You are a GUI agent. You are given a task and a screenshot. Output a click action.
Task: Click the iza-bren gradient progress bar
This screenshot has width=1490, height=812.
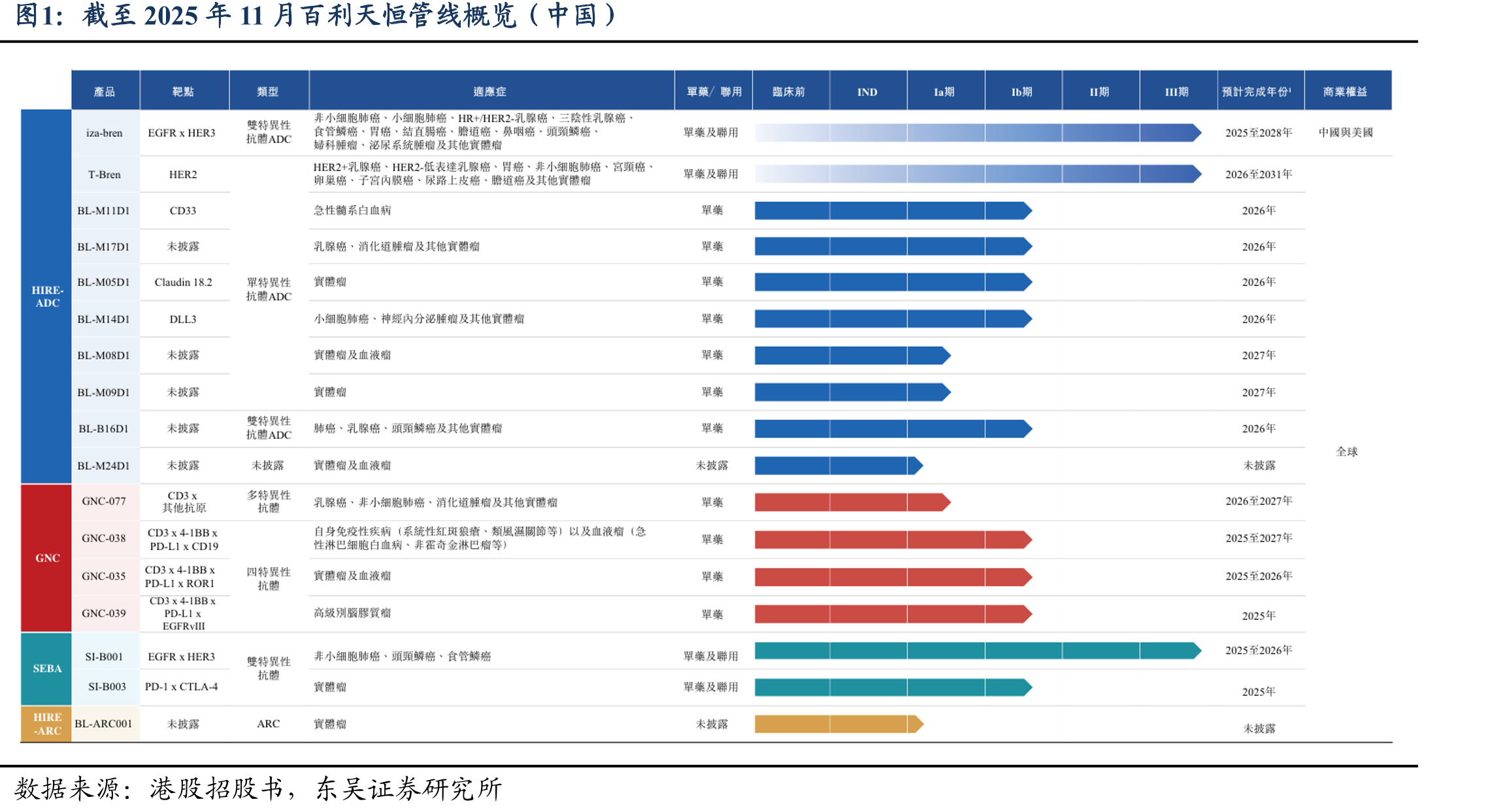coord(978,133)
